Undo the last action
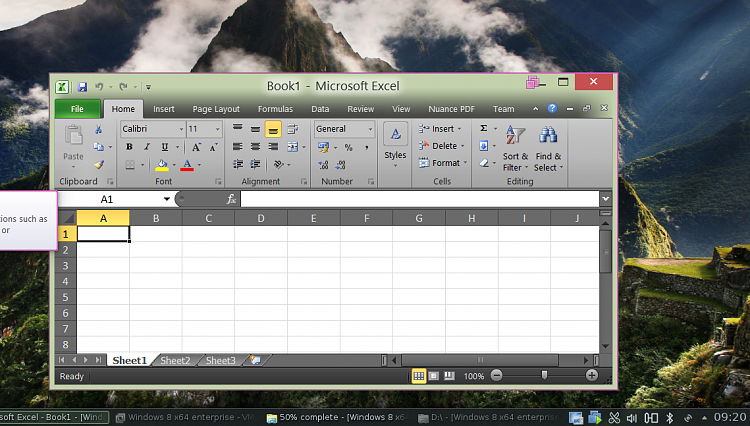750x426 pixels. [x=99, y=87]
